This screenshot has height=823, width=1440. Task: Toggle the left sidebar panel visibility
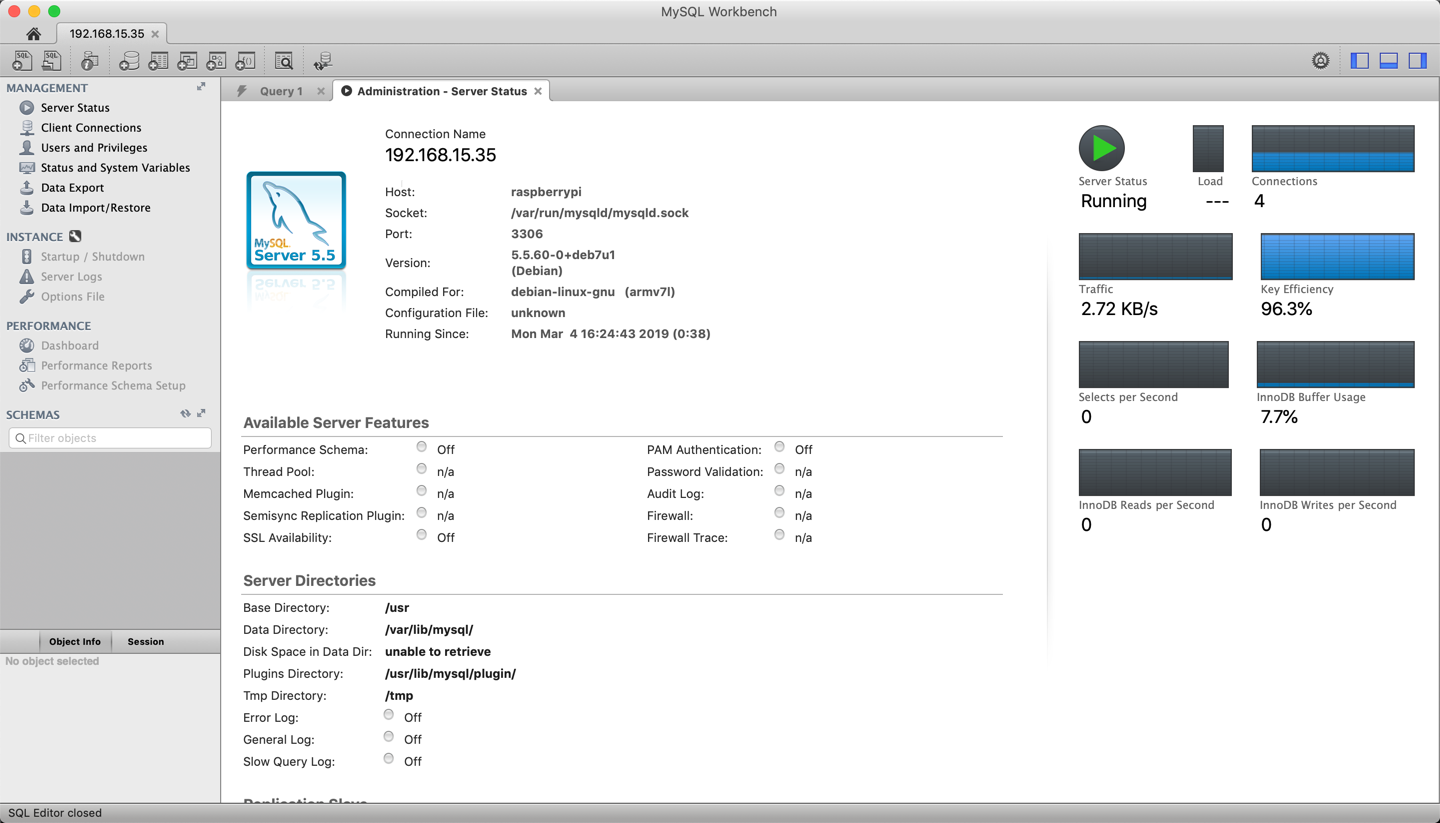pos(1359,61)
